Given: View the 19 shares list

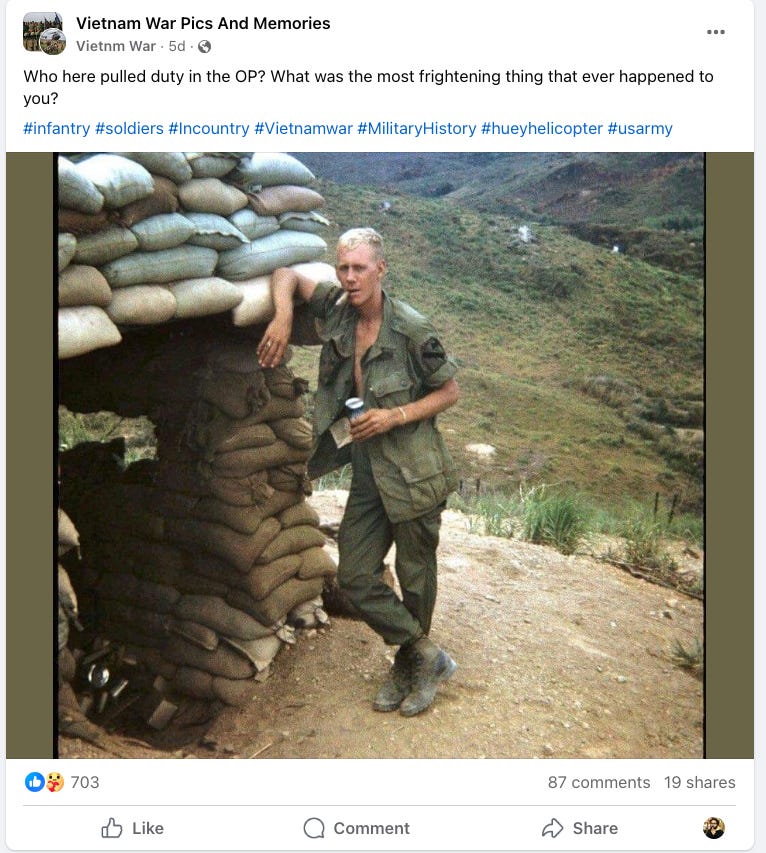Looking at the screenshot, I should tap(700, 782).
